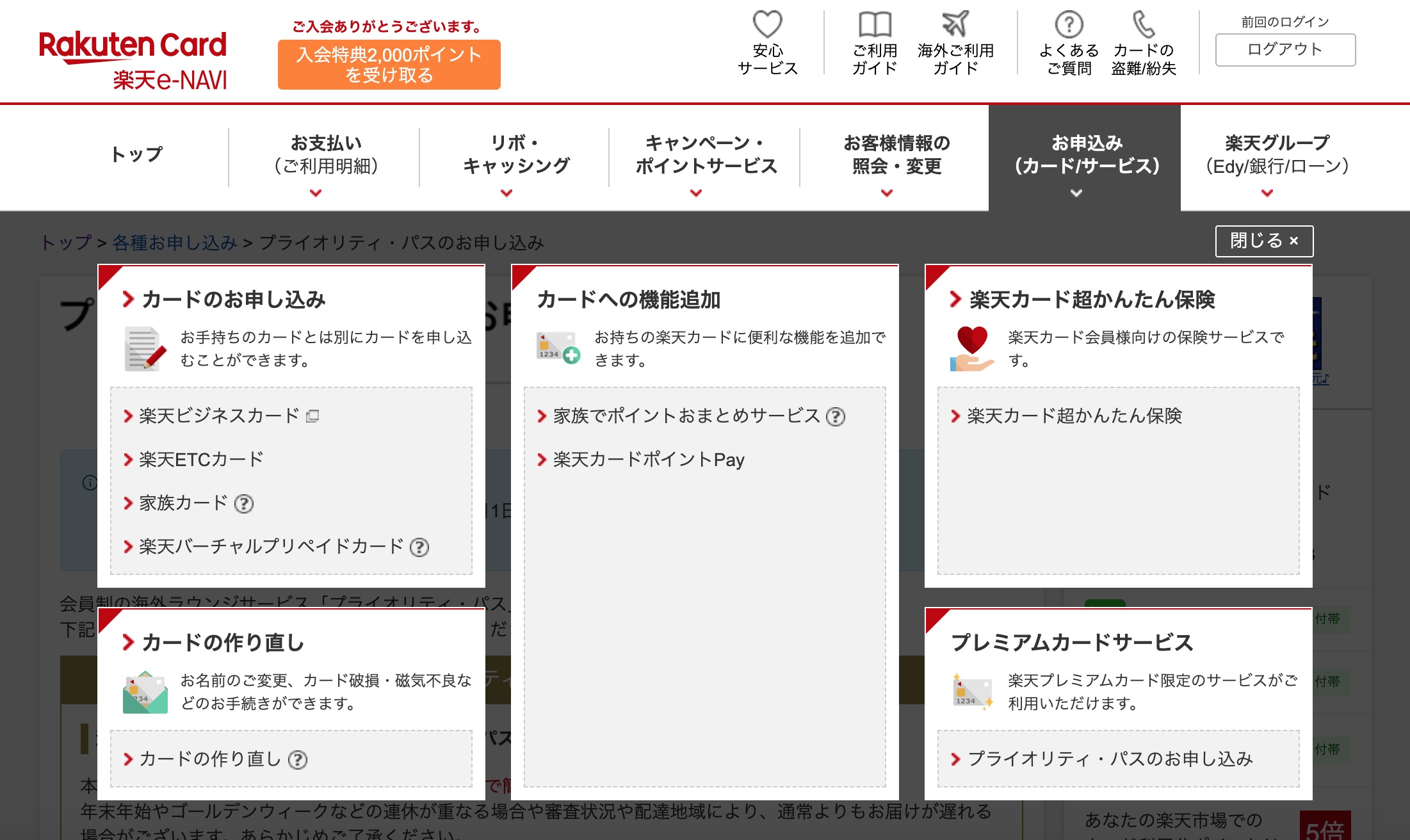
Task: Click help icon next to カードの作り直し link
Action: [x=298, y=760]
